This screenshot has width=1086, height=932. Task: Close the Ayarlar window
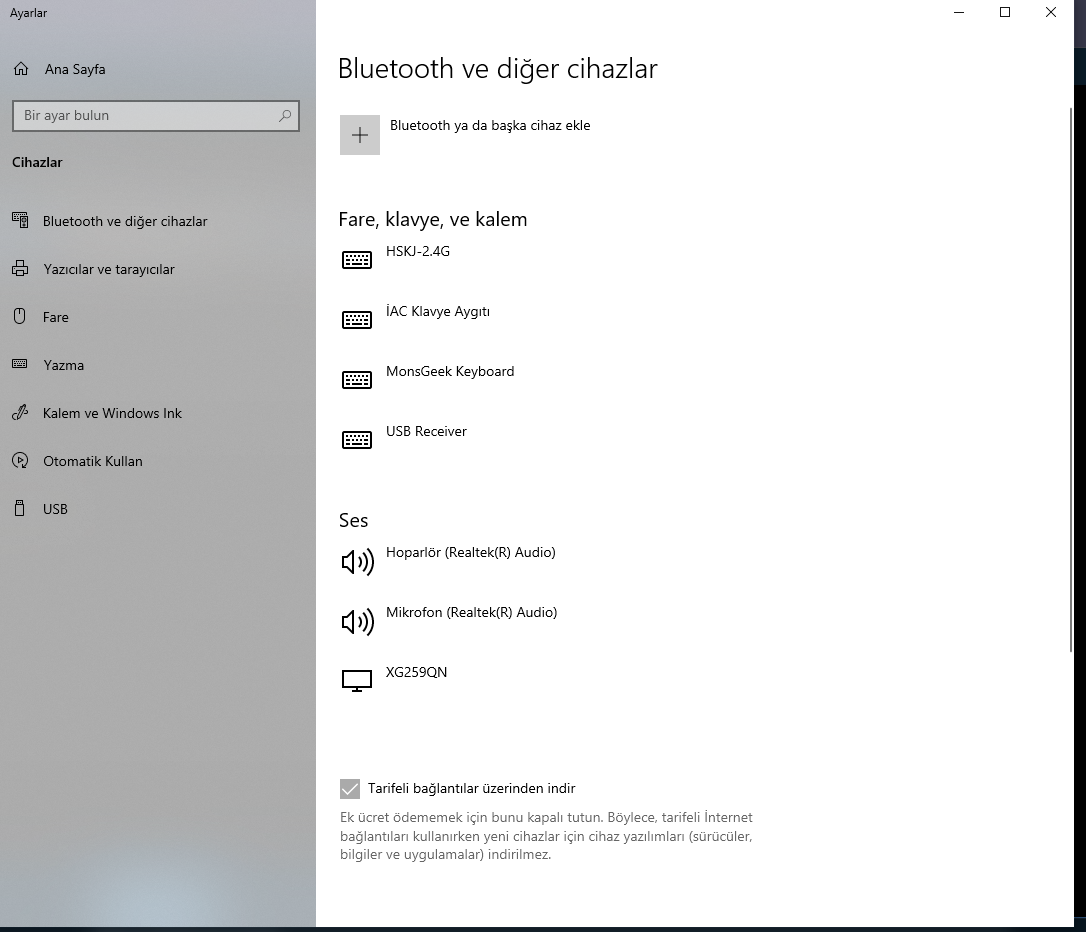[x=1051, y=12]
